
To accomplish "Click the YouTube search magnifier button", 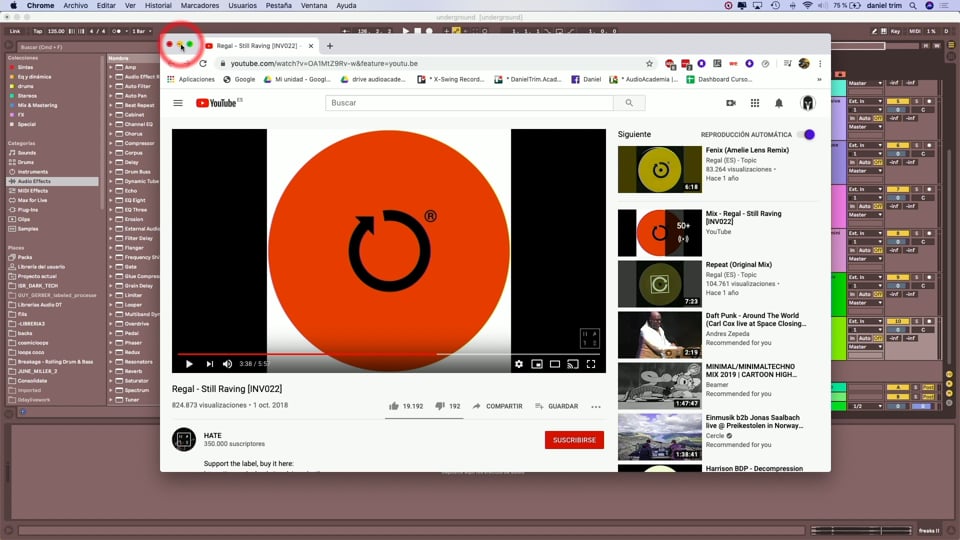I will (629, 103).
